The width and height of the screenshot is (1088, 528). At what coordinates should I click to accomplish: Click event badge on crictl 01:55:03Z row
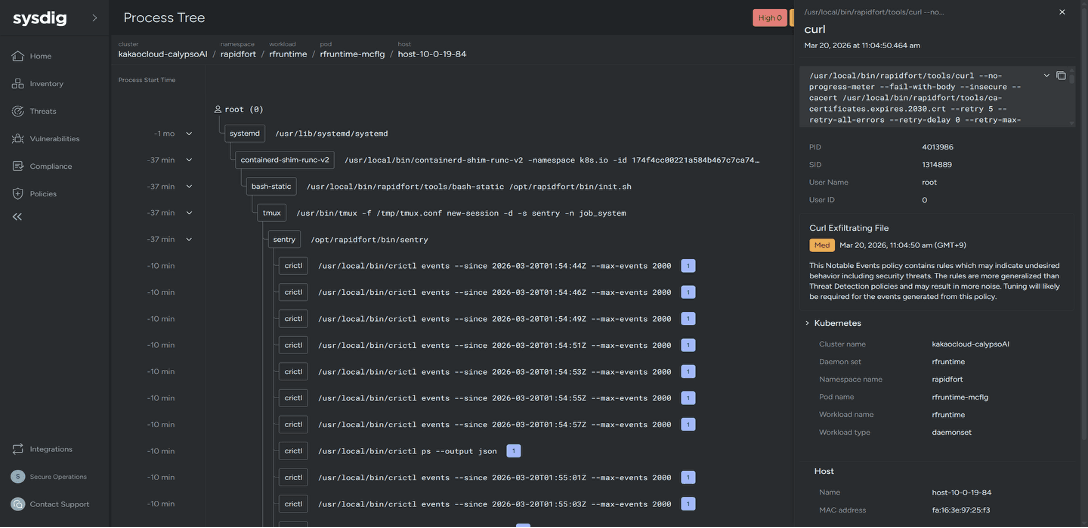tap(688, 504)
